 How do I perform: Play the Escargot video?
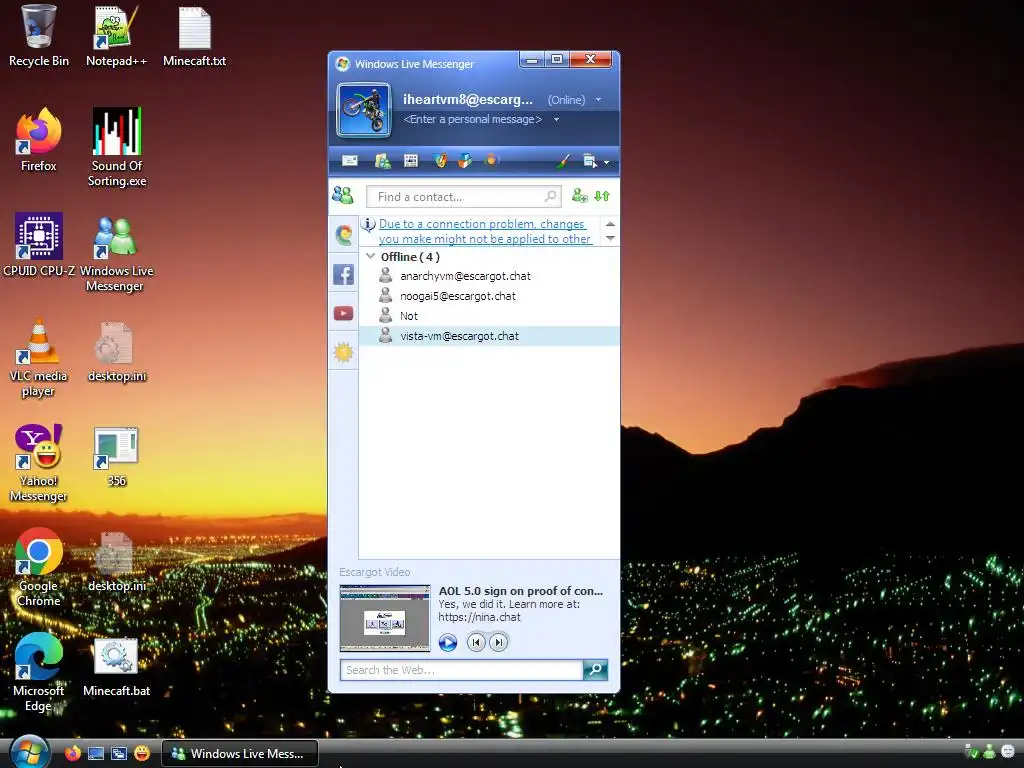[447, 643]
